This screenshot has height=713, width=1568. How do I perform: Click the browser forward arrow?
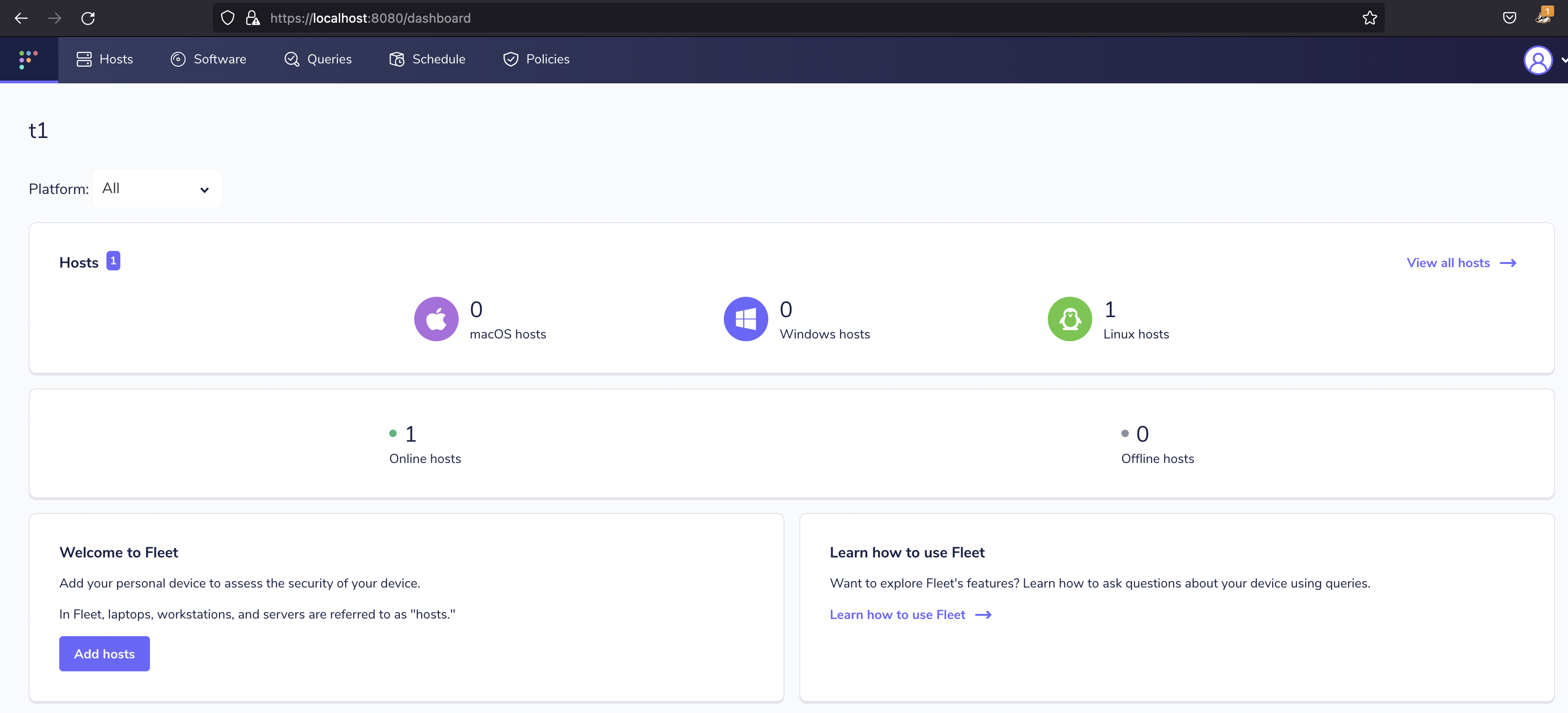[55, 18]
